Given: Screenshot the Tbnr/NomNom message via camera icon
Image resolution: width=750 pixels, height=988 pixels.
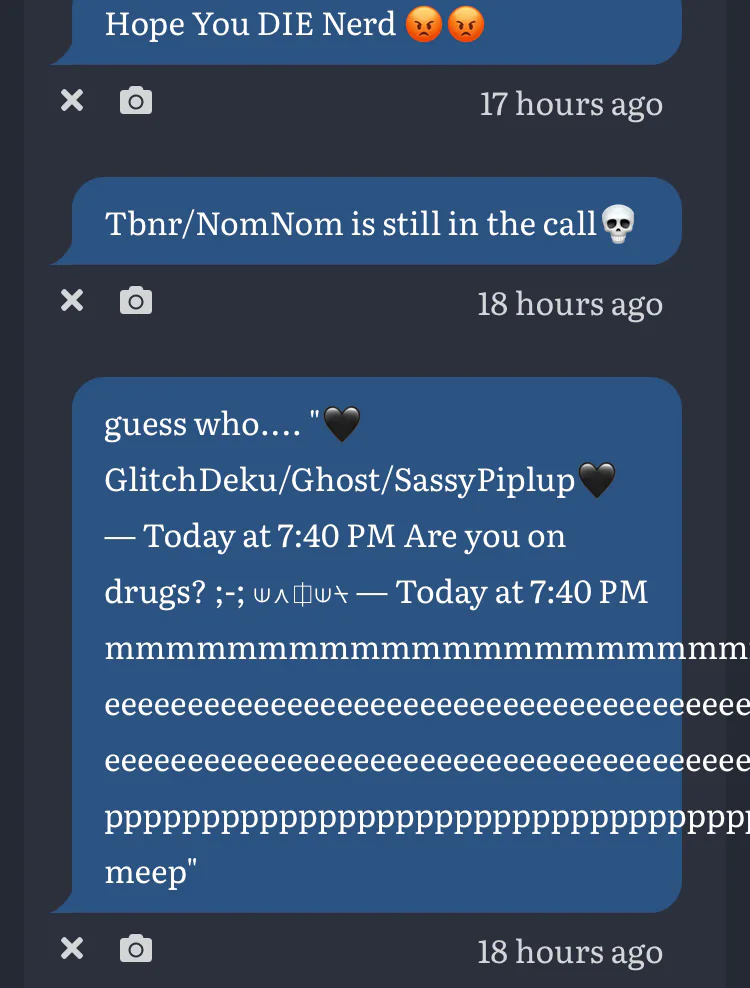Looking at the screenshot, I should click(136, 301).
